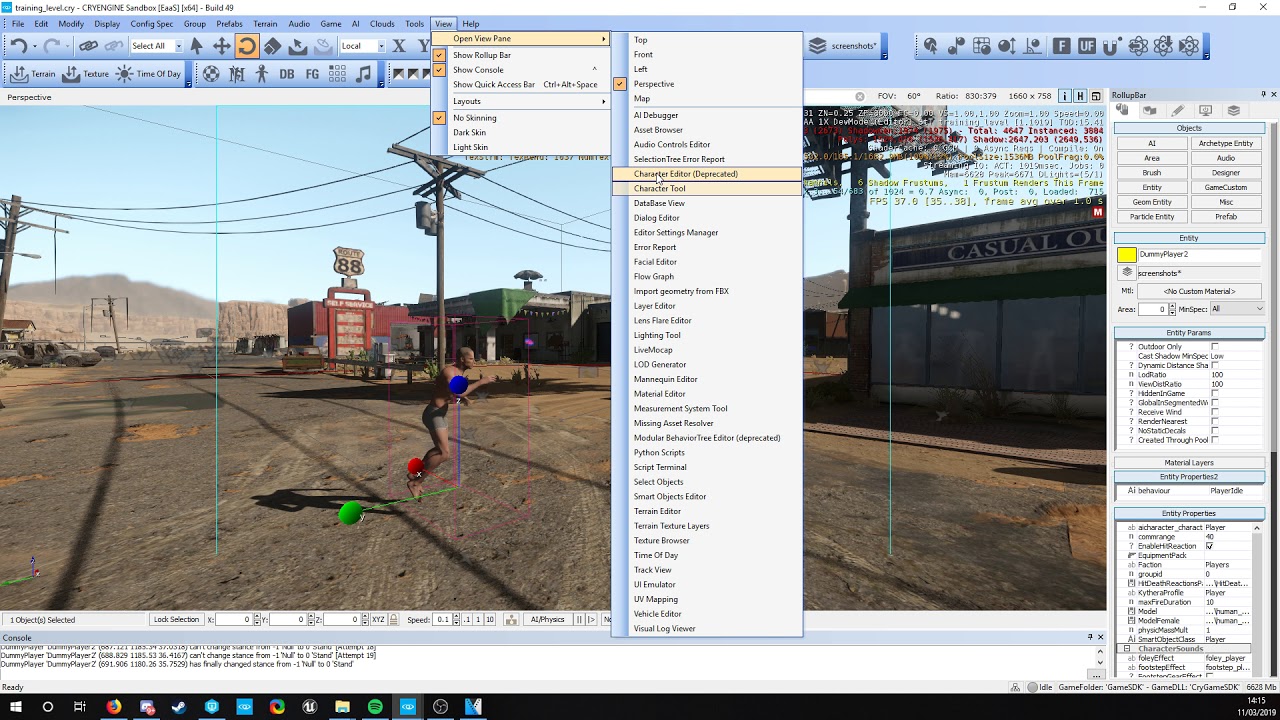Toggle the magnet snap icon
Screen dimensions: 1280x720
coord(1112,46)
